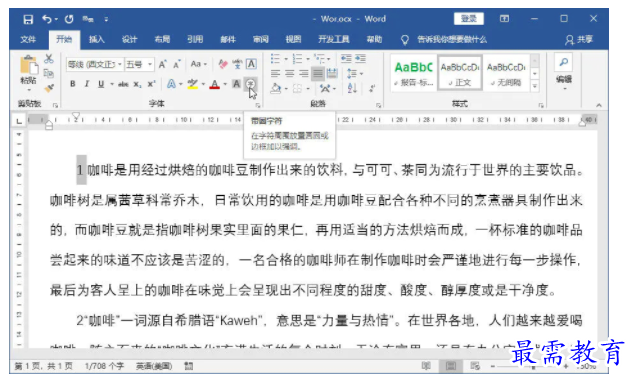Toggle Italic formatting
633x384 pixels.
(86, 84)
